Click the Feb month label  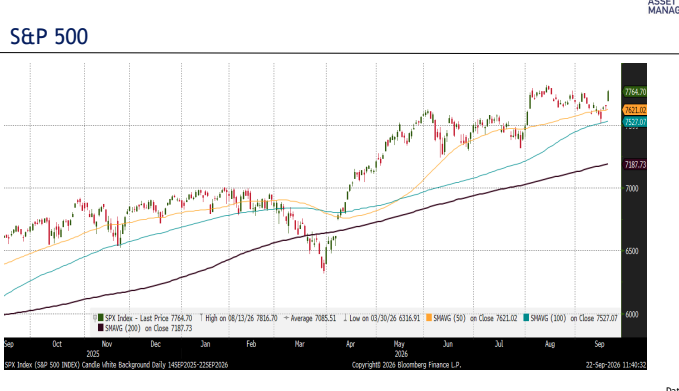pyautogui.click(x=251, y=344)
